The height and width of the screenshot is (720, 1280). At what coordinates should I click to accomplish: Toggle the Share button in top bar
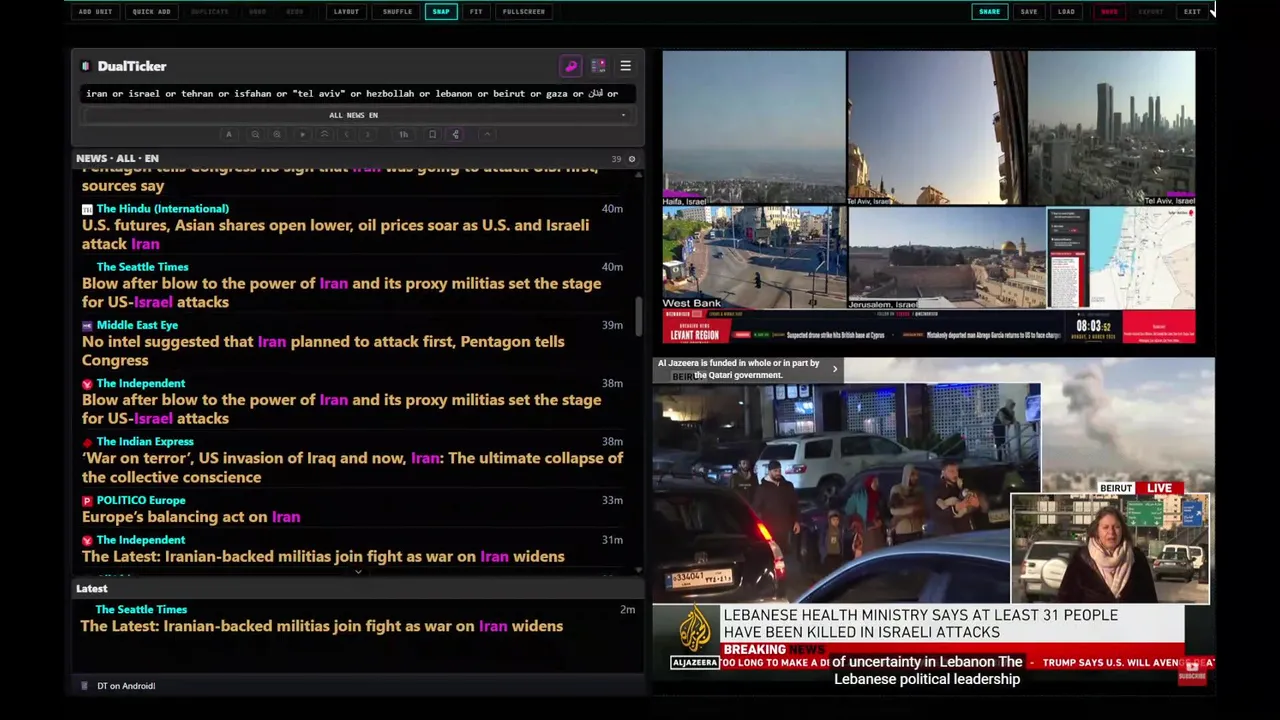[x=989, y=12]
